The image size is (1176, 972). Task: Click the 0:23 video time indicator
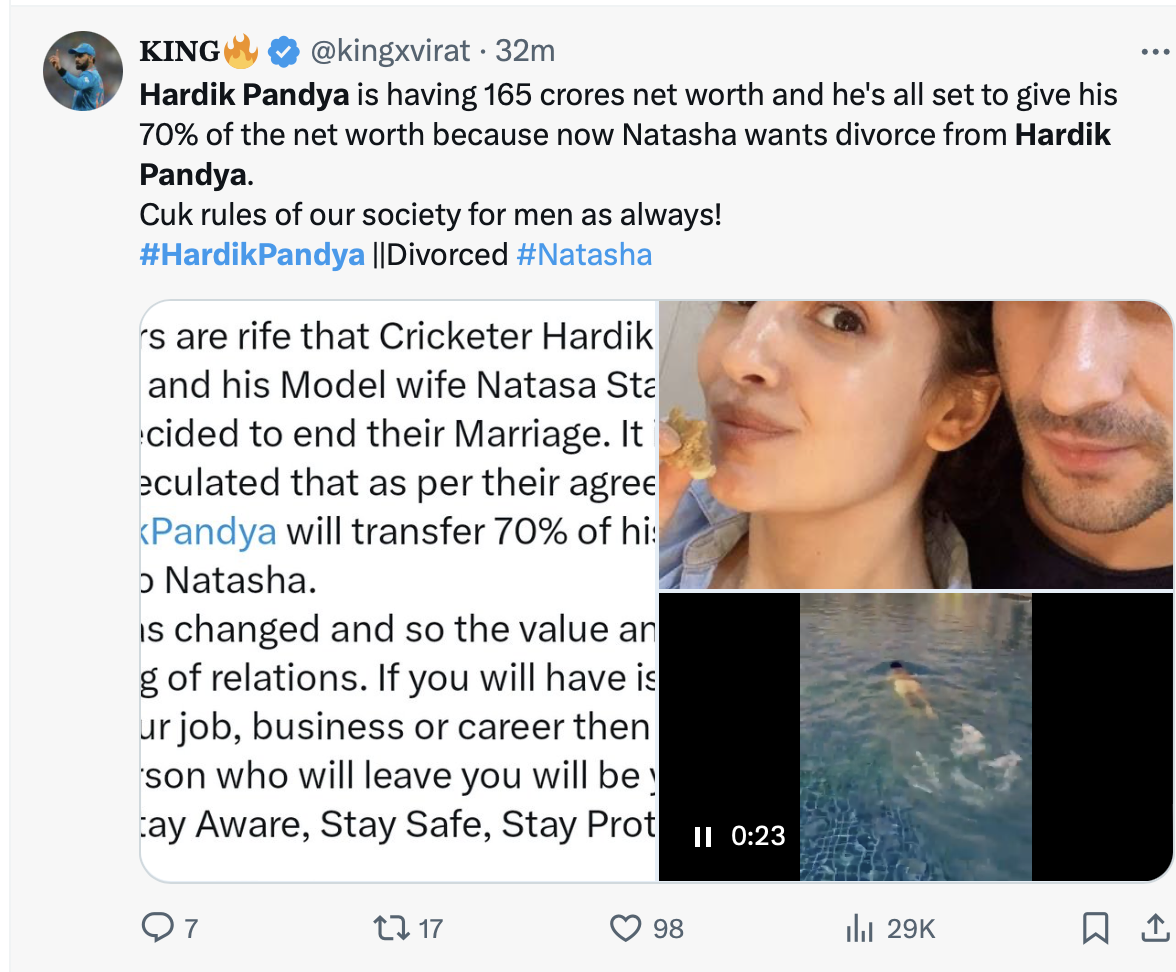pos(758,837)
